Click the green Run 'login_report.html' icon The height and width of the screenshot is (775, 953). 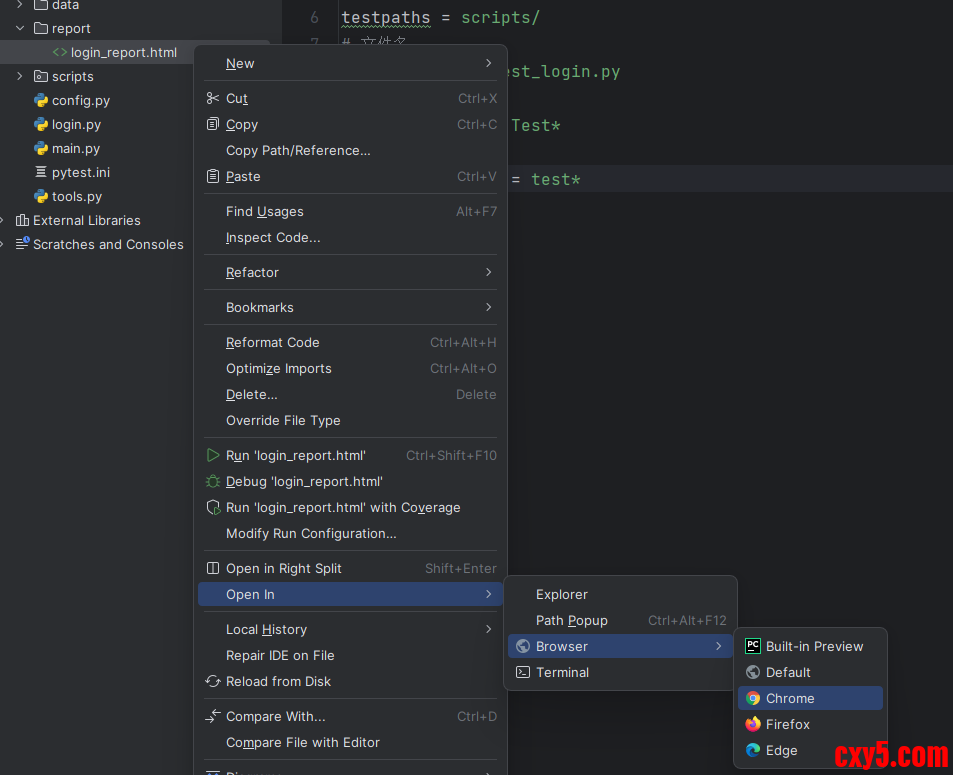coord(212,455)
